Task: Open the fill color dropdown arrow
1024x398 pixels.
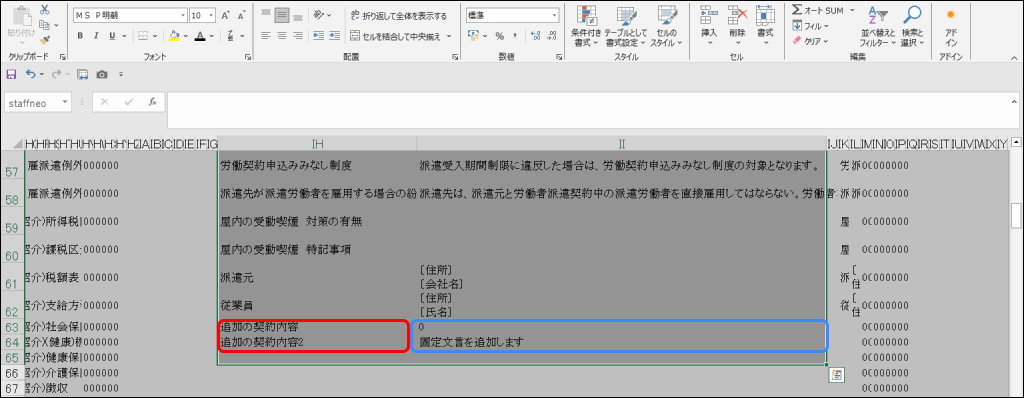Action: point(185,36)
